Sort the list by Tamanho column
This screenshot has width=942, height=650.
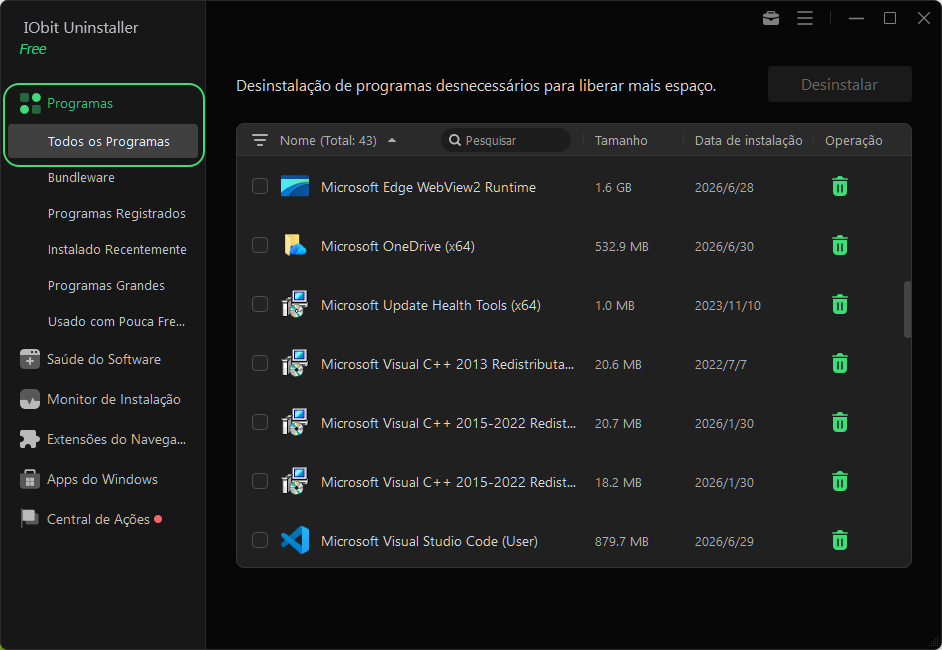click(x=621, y=141)
